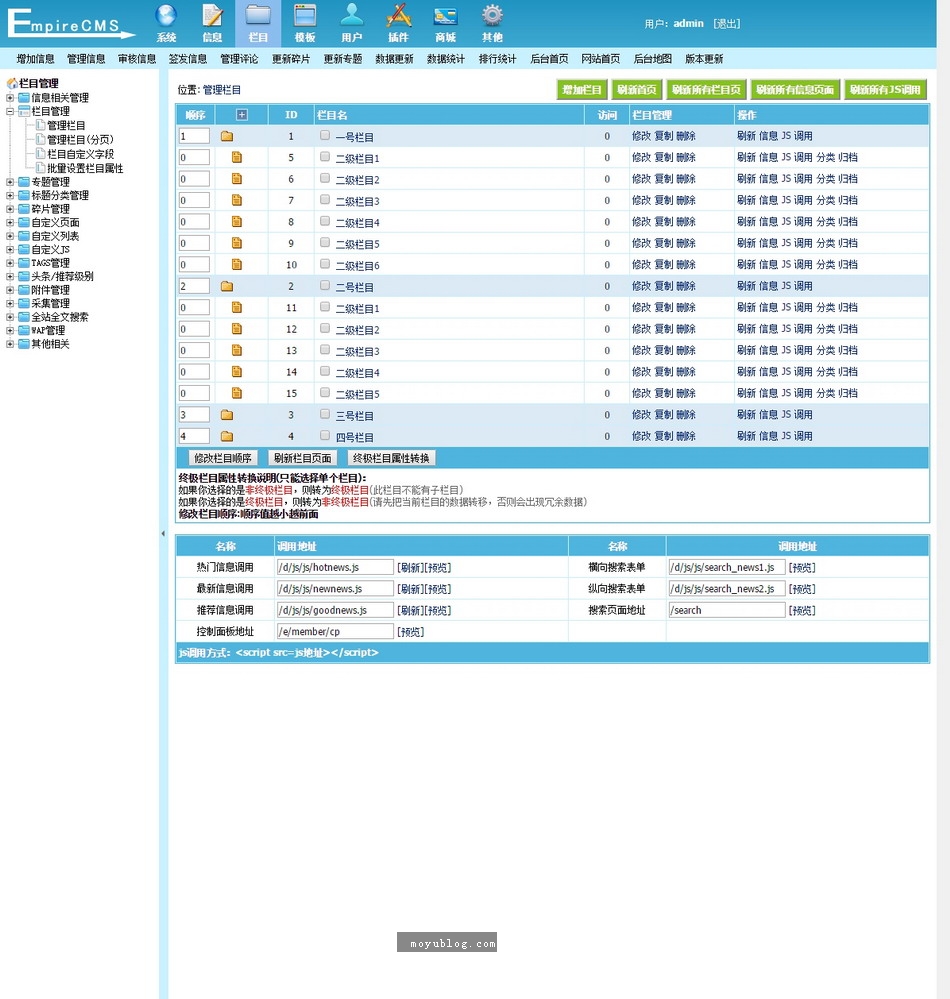Click folder icon of 三号栏目 row
Image resolution: width=950 pixels, height=999 pixels.
(227, 415)
